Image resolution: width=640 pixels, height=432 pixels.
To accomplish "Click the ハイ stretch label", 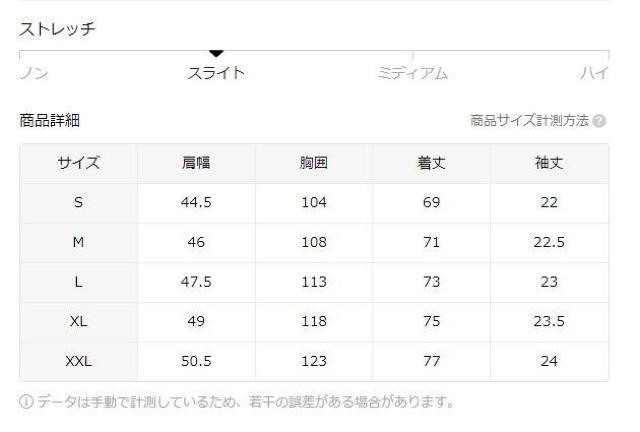I will [596, 73].
